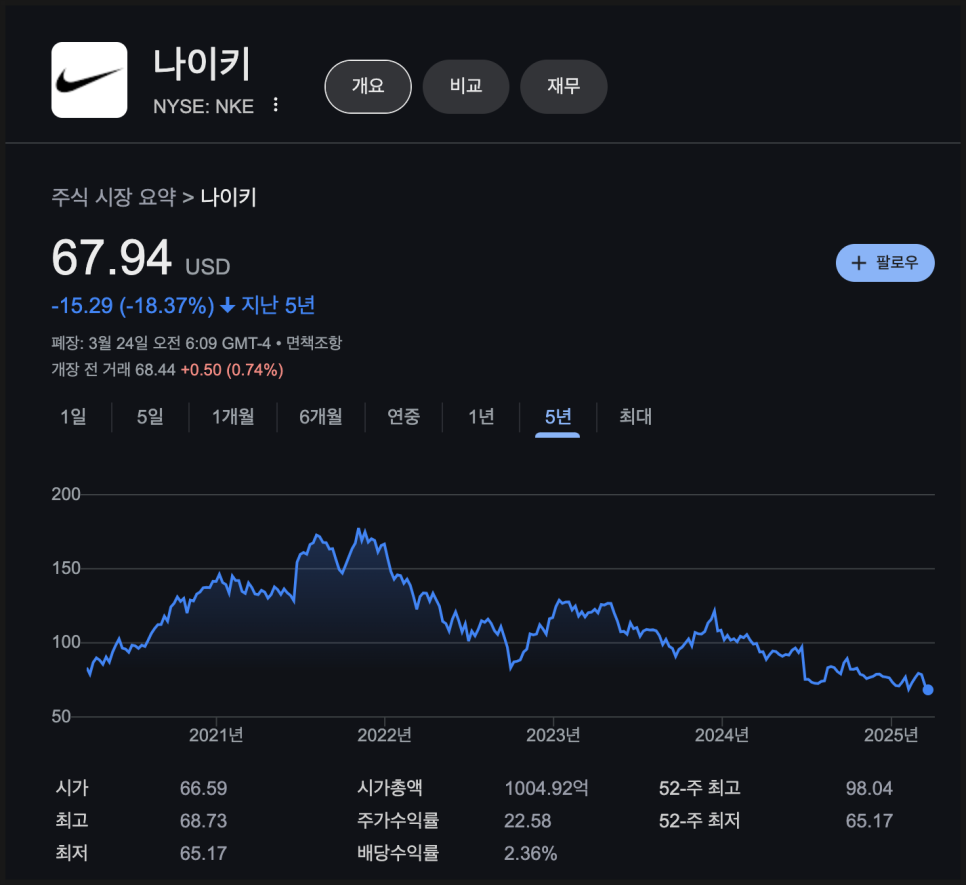The height and width of the screenshot is (885, 966).
Task: Click the 배당수익률 value 2.36%
Action: point(530,854)
